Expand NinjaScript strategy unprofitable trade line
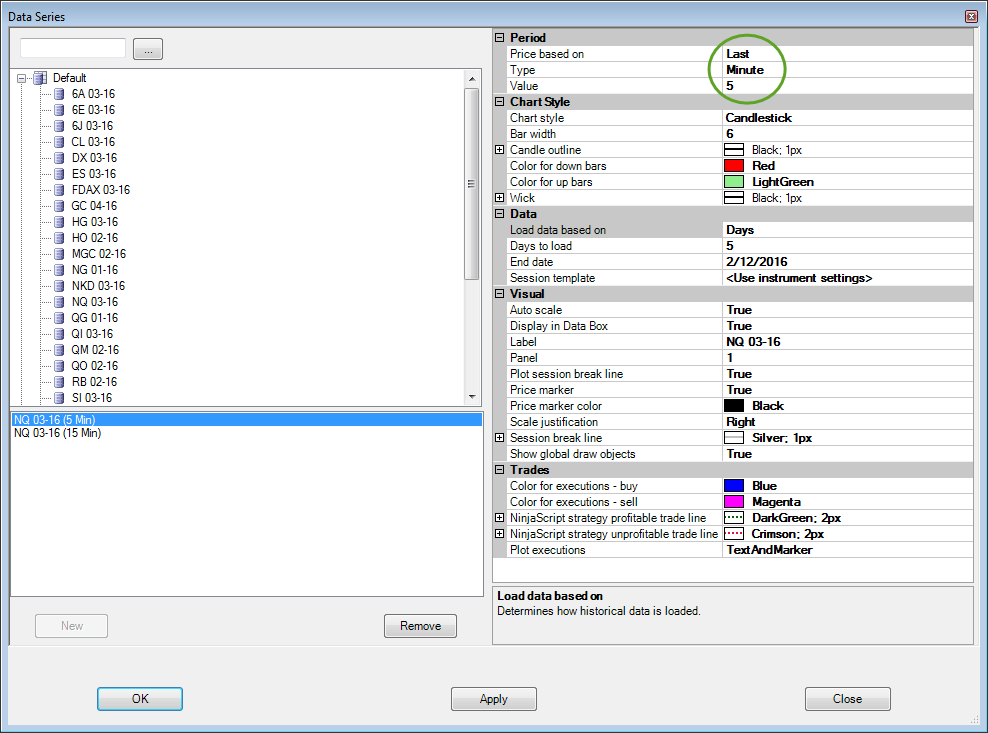 pos(500,533)
